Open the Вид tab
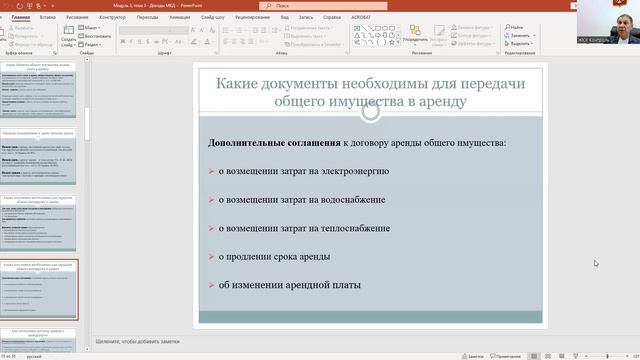Viewport: 640px width, 360px height. point(284,17)
